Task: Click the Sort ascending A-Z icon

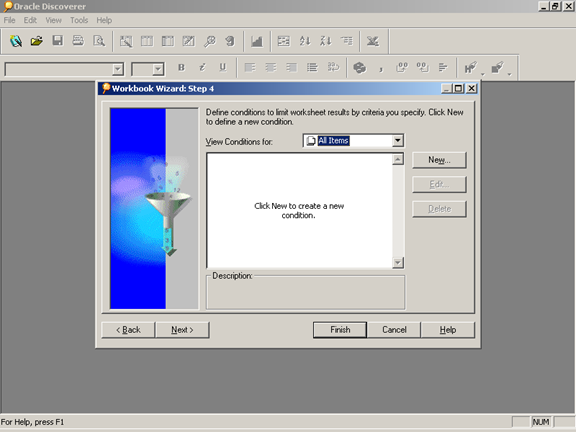Action: [305, 41]
